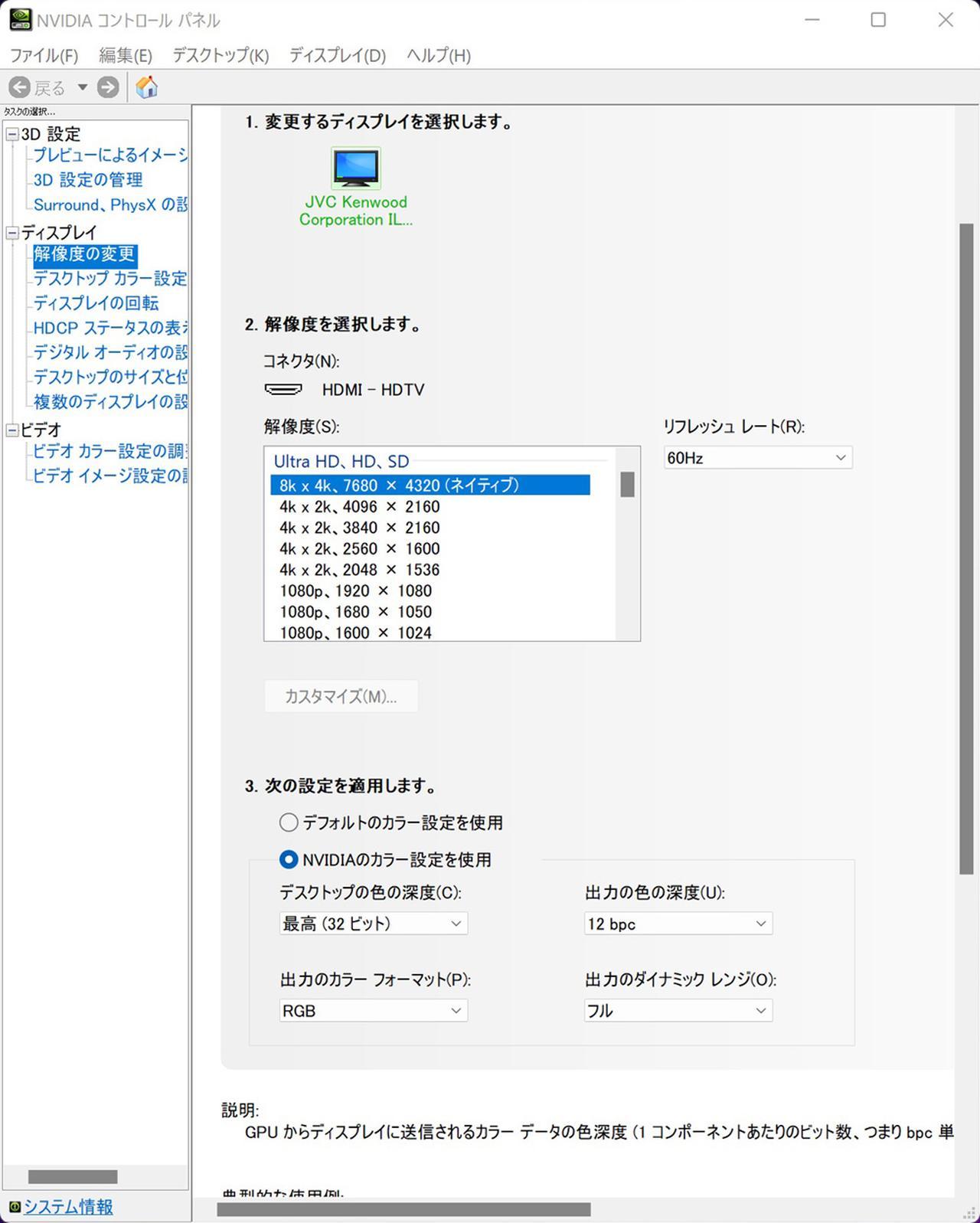The height and width of the screenshot is (1223, 980).
Task: Open the Surround、PhysX tree item
Action: pyautogui.click(x=110, y=204)
